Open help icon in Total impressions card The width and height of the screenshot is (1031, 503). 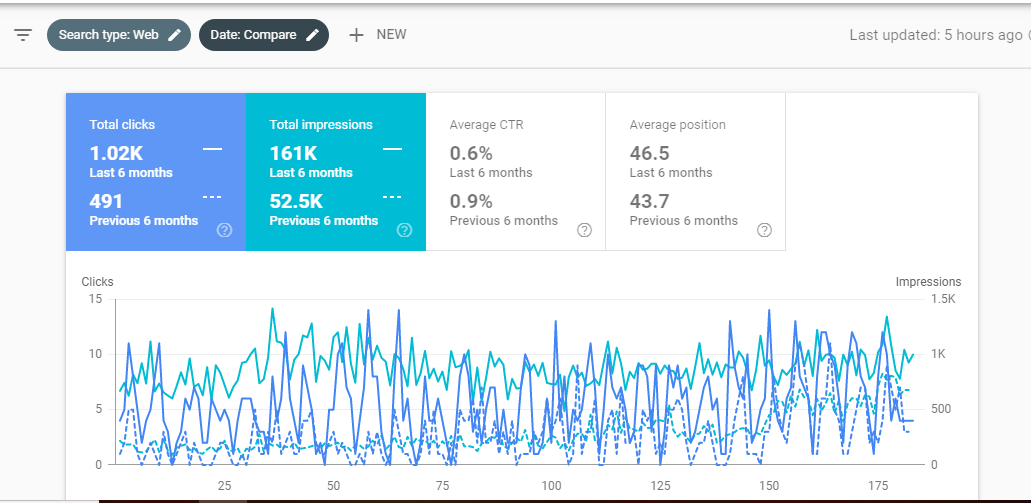point(405,230)
